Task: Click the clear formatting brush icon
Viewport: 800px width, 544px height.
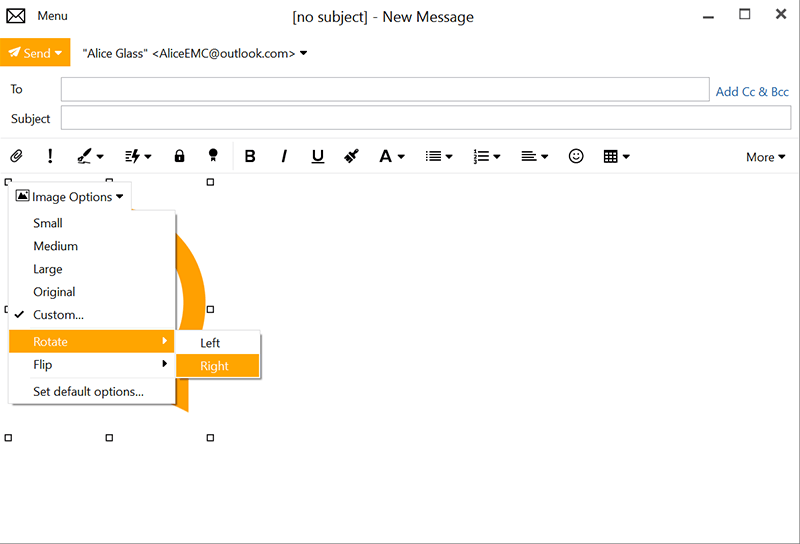Action: pos(352,156)
